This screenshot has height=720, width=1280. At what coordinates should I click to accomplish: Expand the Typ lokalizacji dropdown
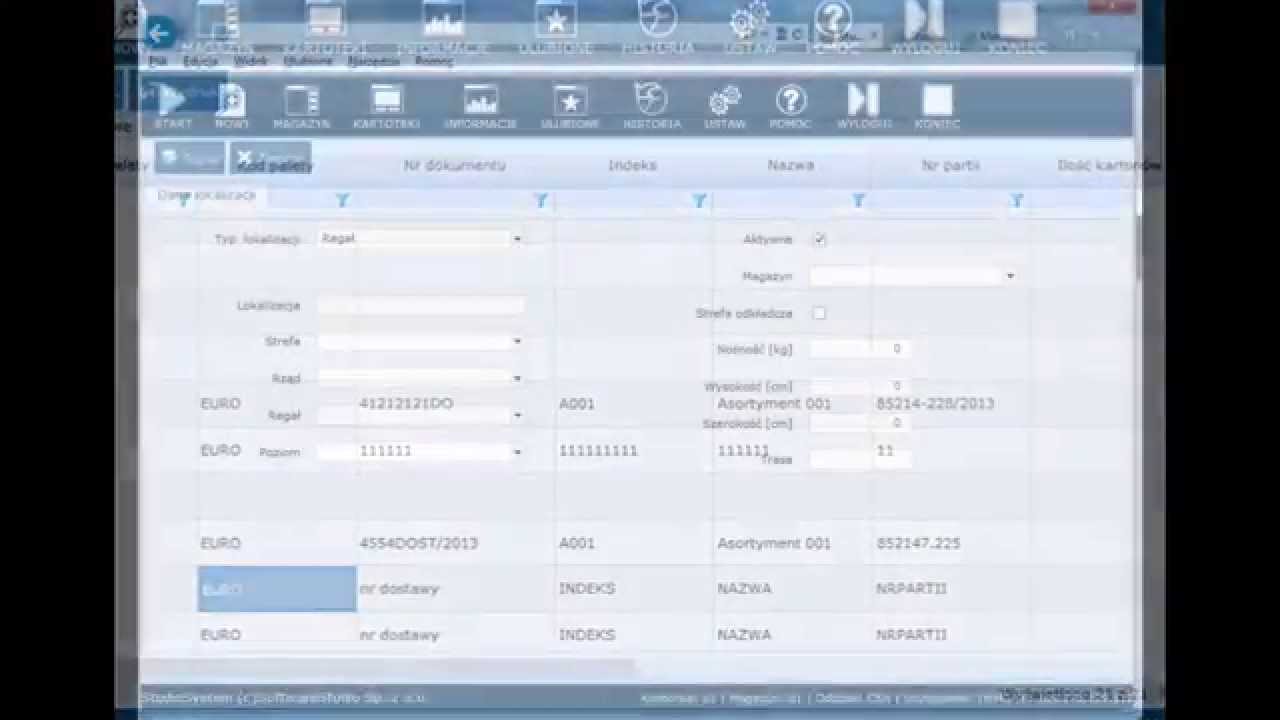pos(517,239)
